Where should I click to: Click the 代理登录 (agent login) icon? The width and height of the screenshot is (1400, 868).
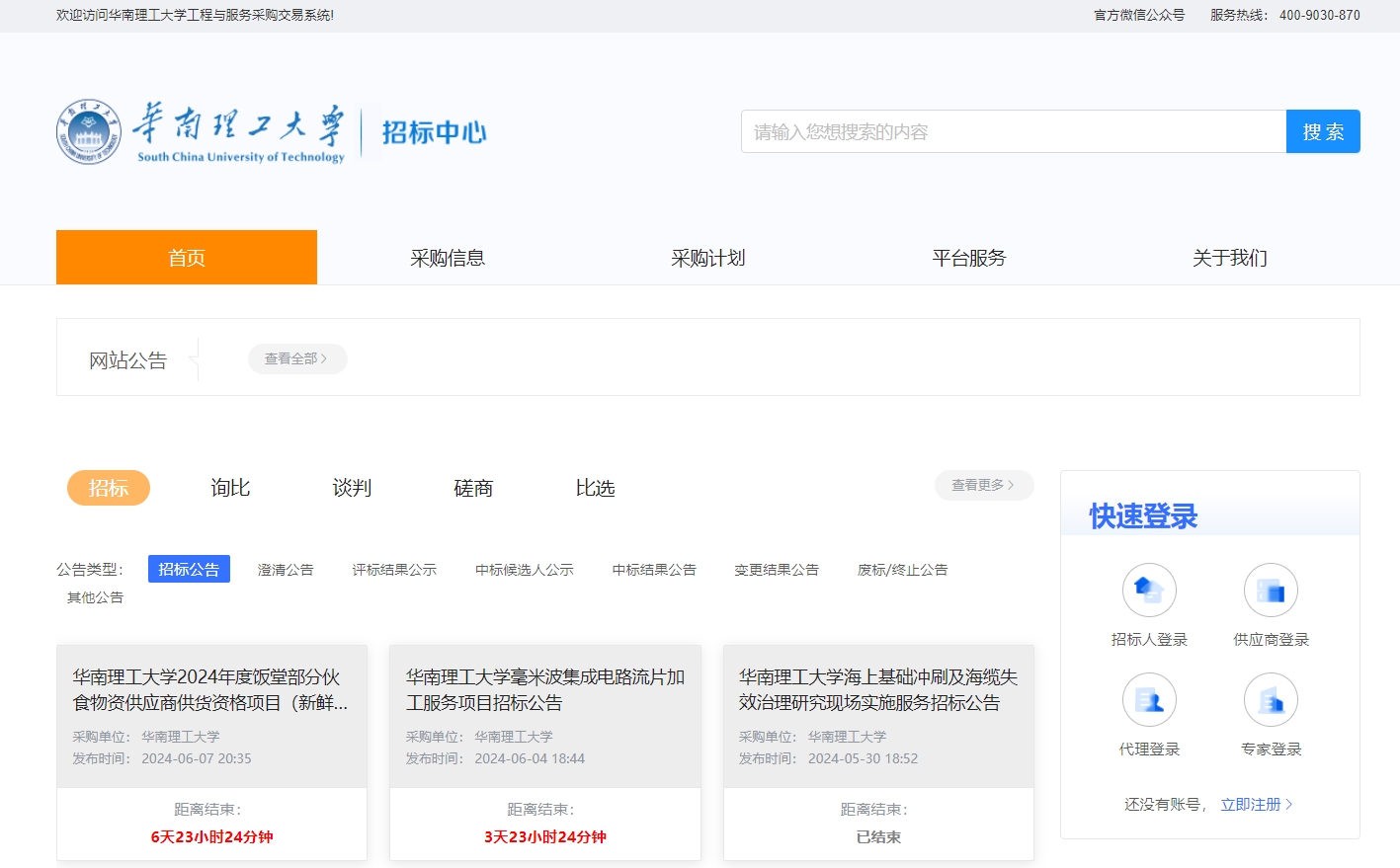(1149, 699)
